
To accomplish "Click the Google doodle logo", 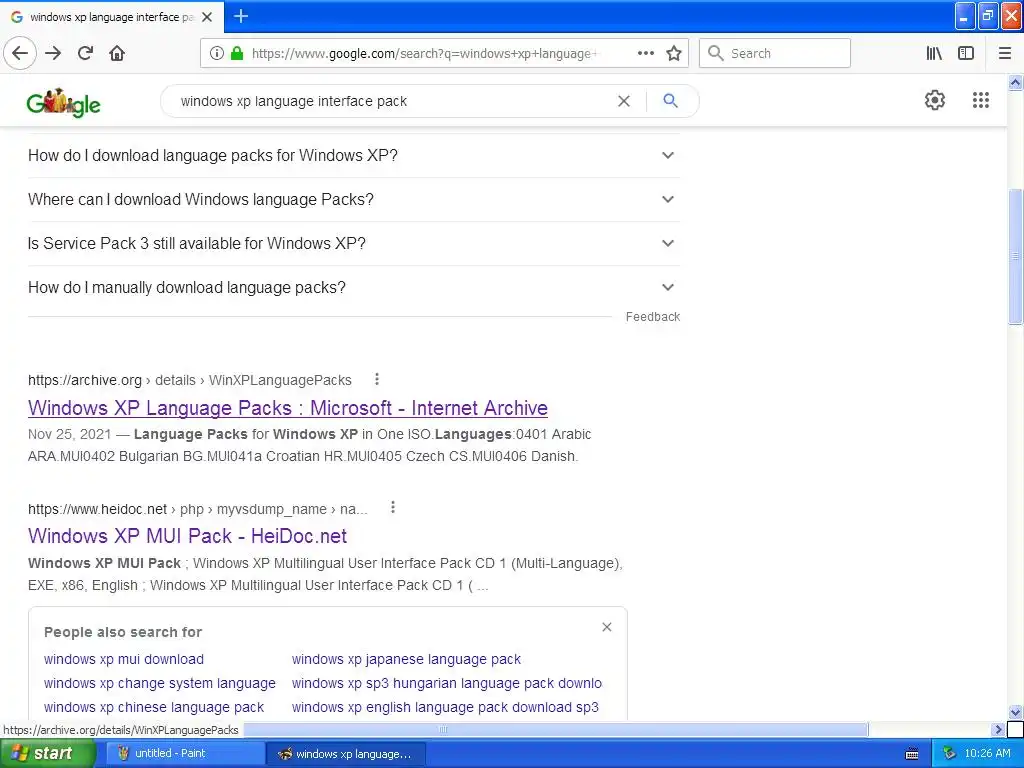I will point(63,103).
